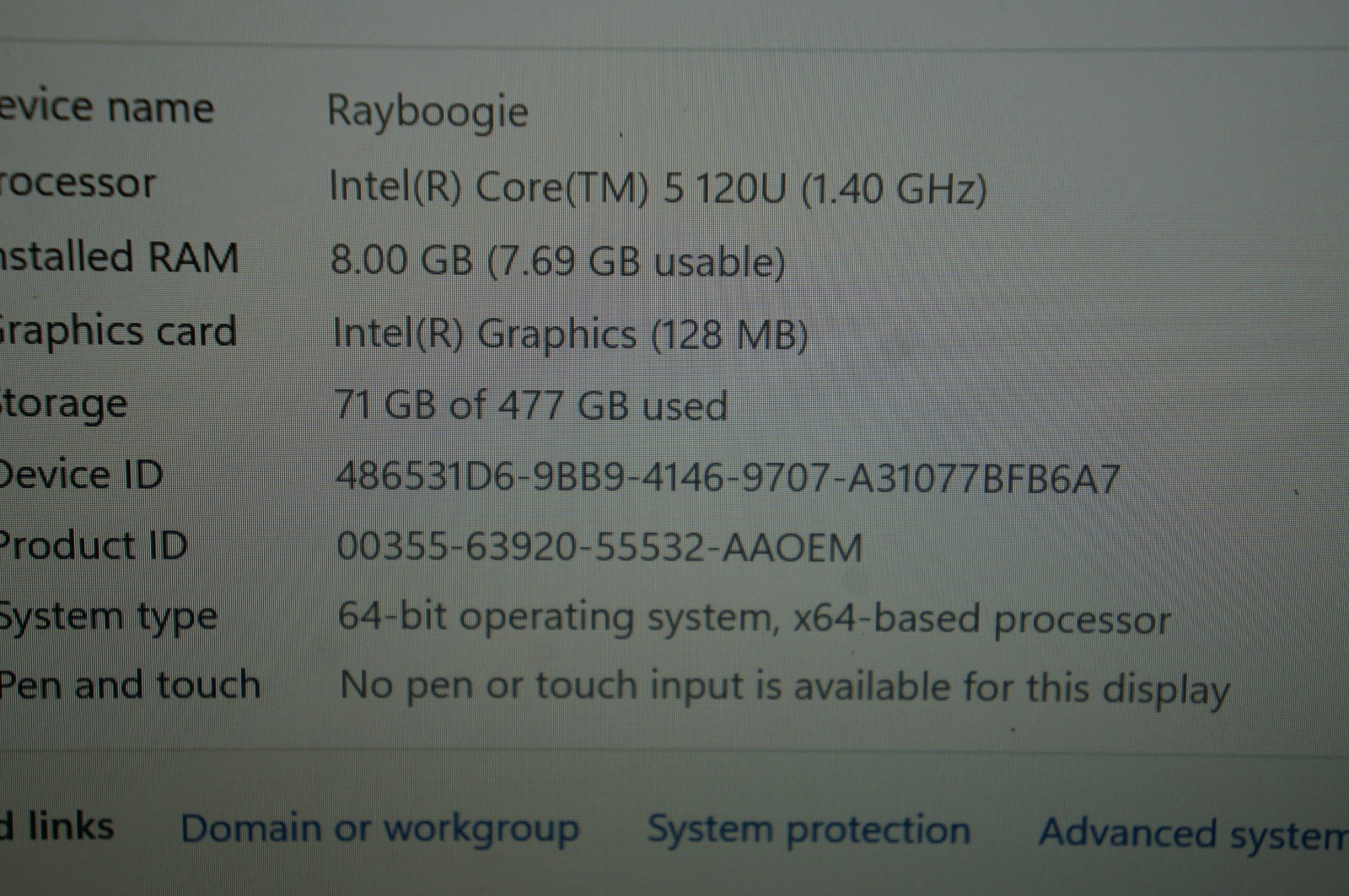Select the Product ID value 00355-63920-55532-AAOEM
Image resolution: width=1349 pixels, height=896 pixels.
[x=599, y=548]
